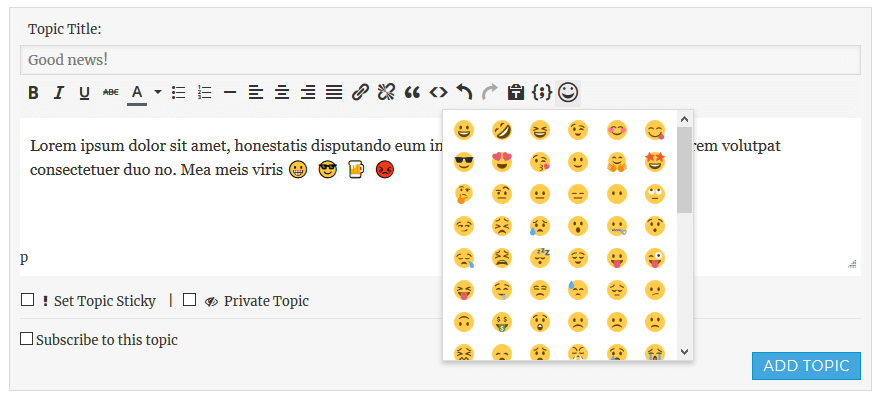This screenshot has width=881, height=401.
Task: Insert a bulleted list
Action: tap(179, 93)
